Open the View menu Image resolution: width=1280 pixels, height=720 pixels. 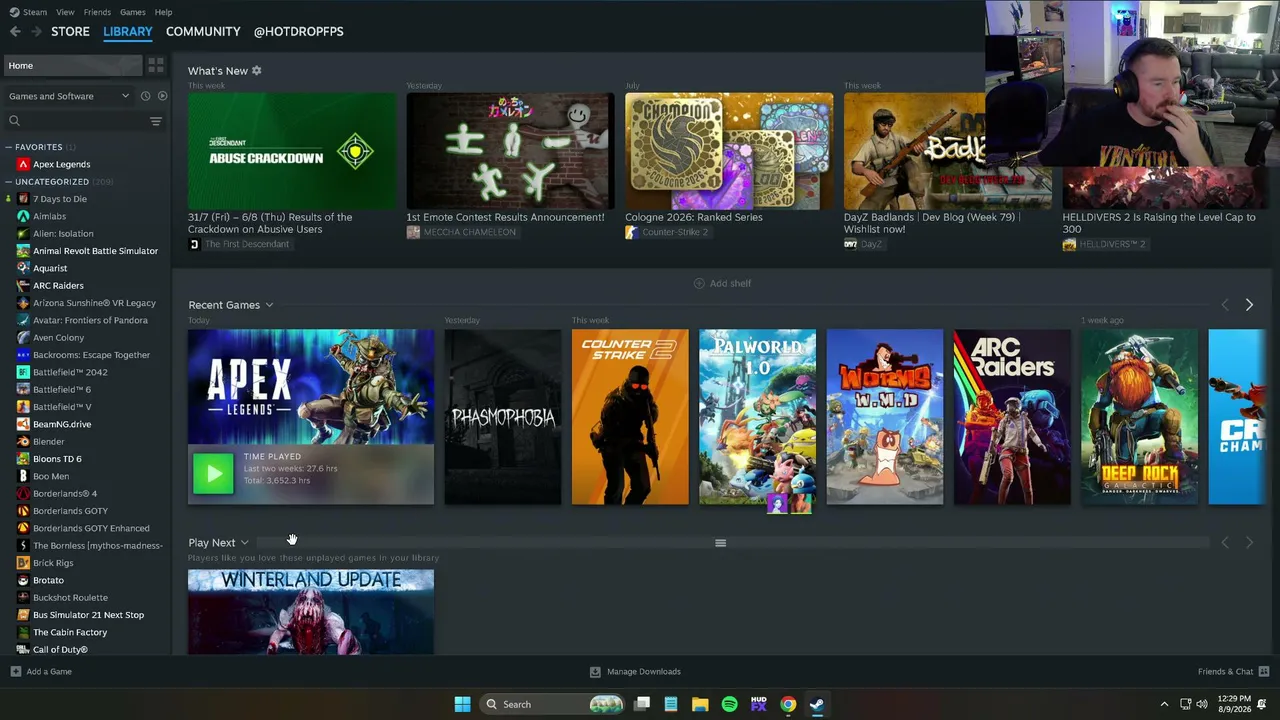(x=65, y=12)
